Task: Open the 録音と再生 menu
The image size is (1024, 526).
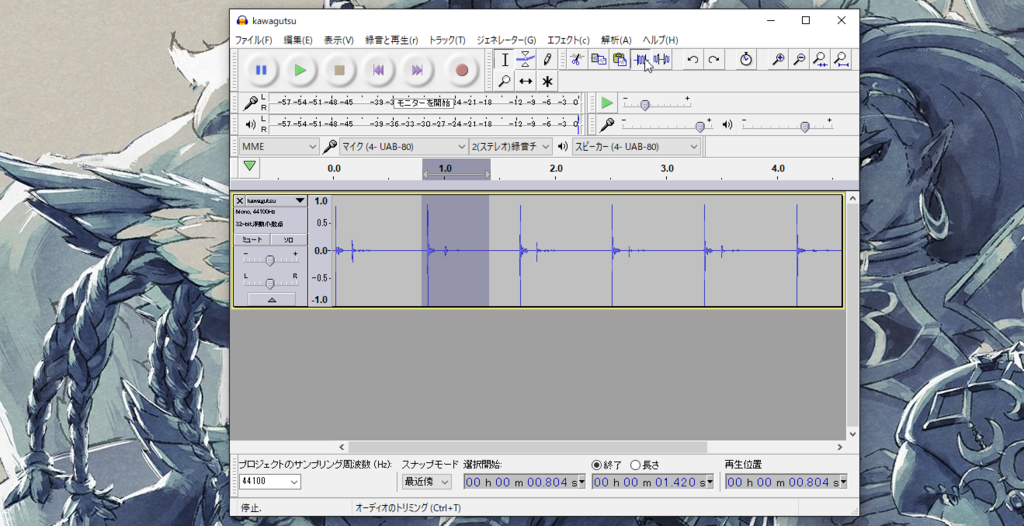Action: click(x=392, y=40)
